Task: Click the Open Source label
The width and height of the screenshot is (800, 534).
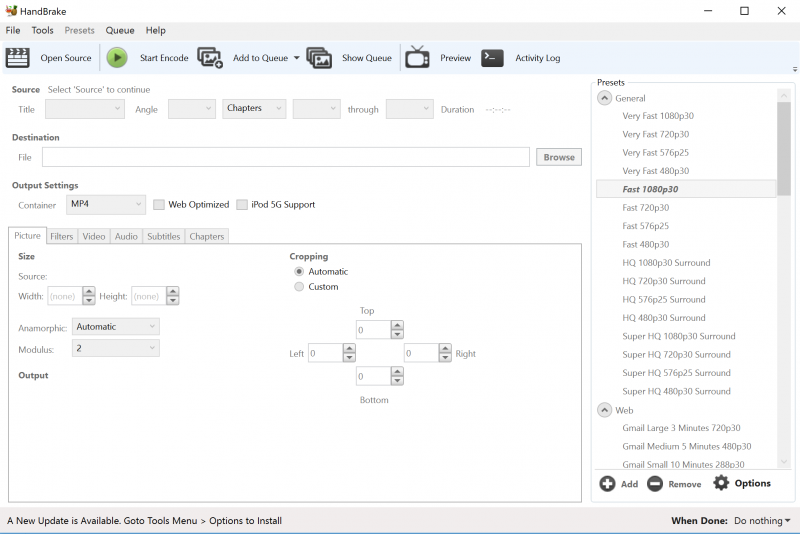Action: coord(66,58)
